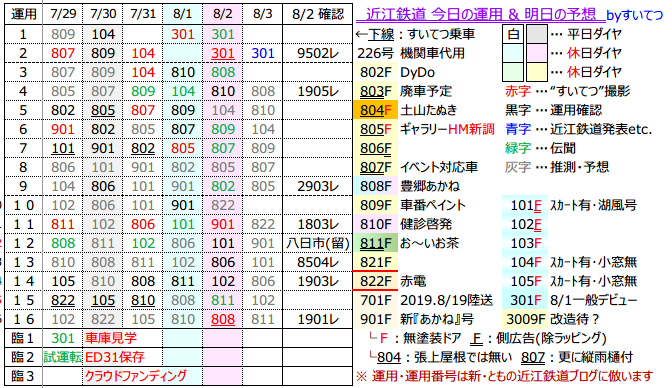Open the '近江鉄道 今日の運用 & 明日の予想' title link
The width and height of the screenshot is (672, 388).
[x=480, y=15]
